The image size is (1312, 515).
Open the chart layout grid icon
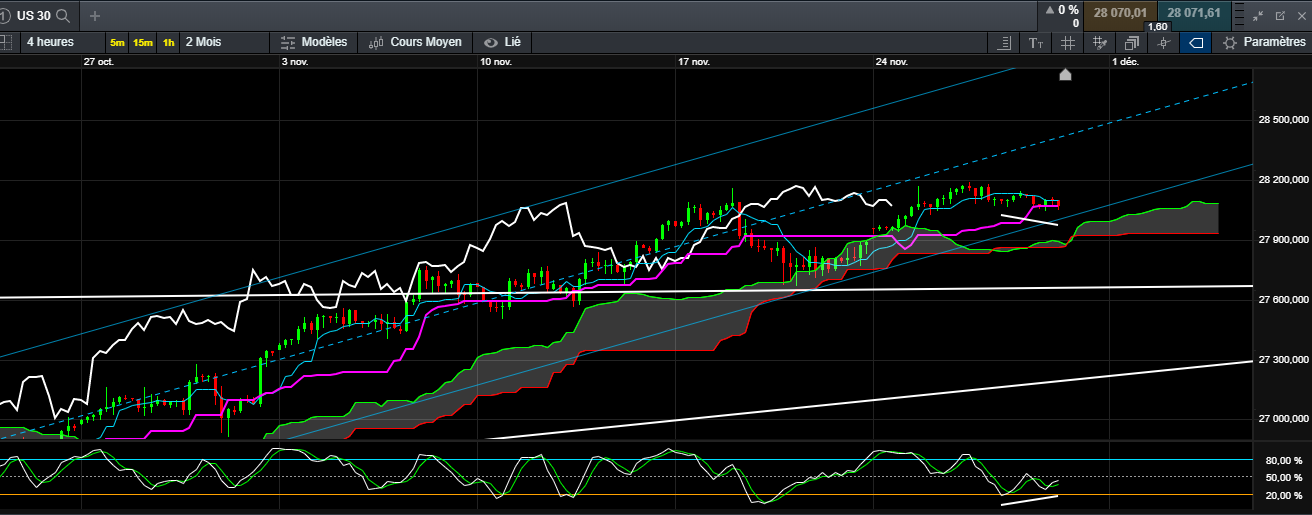(x=4, y=43)
